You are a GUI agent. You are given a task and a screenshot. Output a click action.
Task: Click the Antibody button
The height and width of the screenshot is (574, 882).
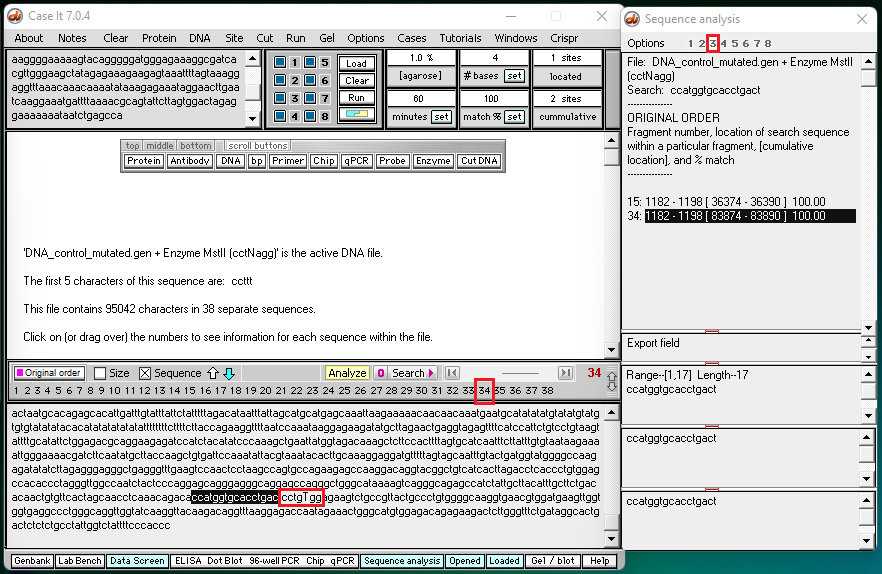click(190, 161)
